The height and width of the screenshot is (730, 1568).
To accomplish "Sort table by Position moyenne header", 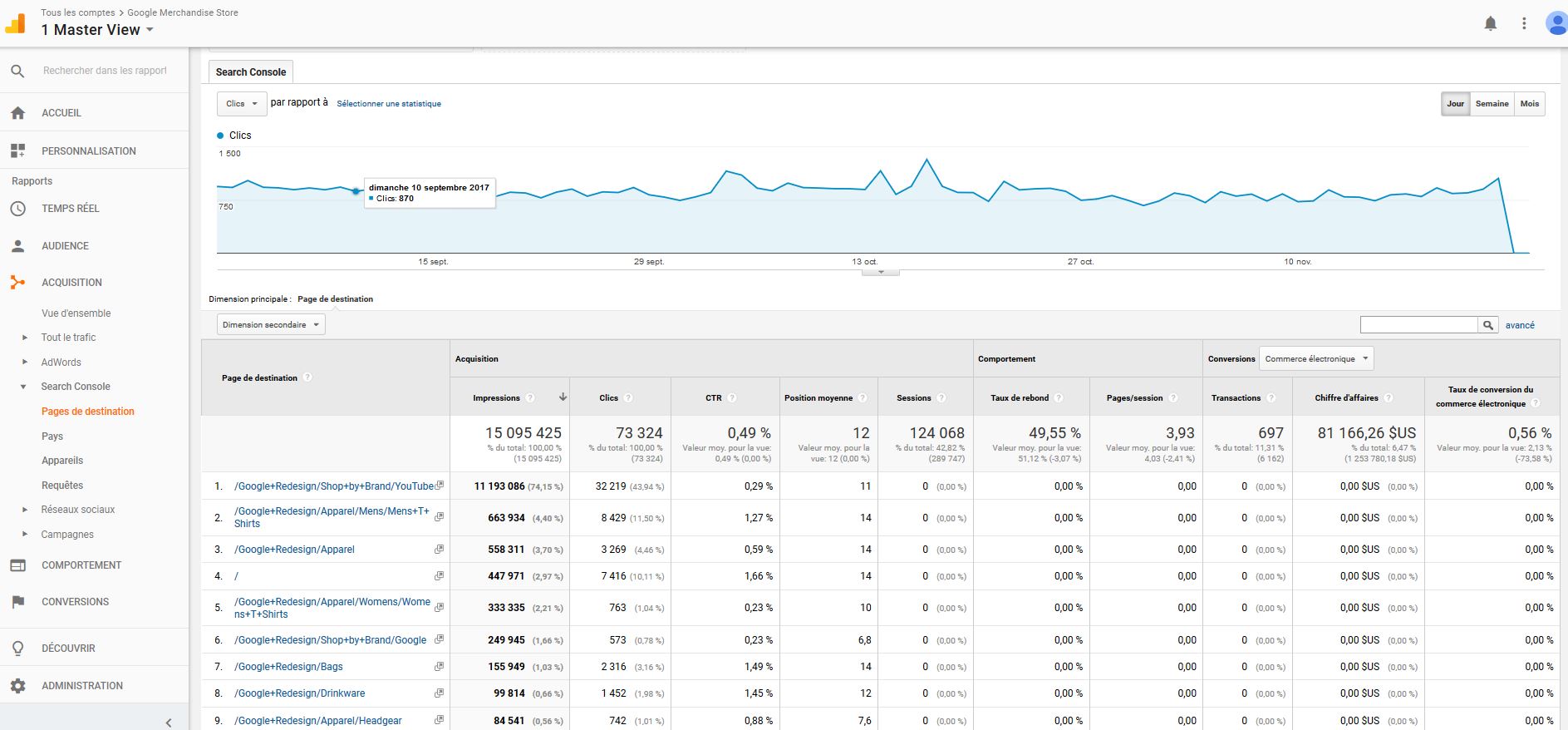I will click(x=818, y=398).
